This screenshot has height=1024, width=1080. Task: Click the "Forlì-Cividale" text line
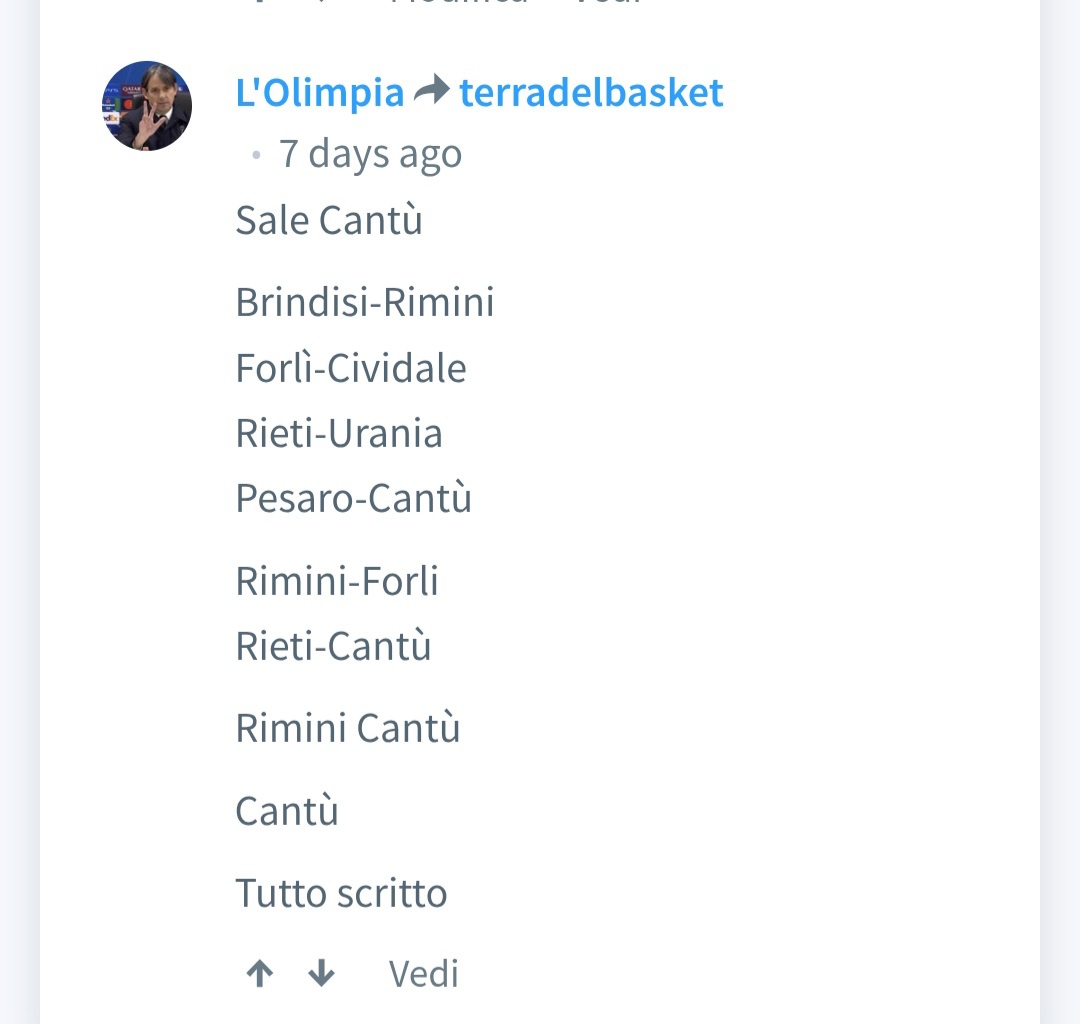pyautogui.click(x=351, y=368)
